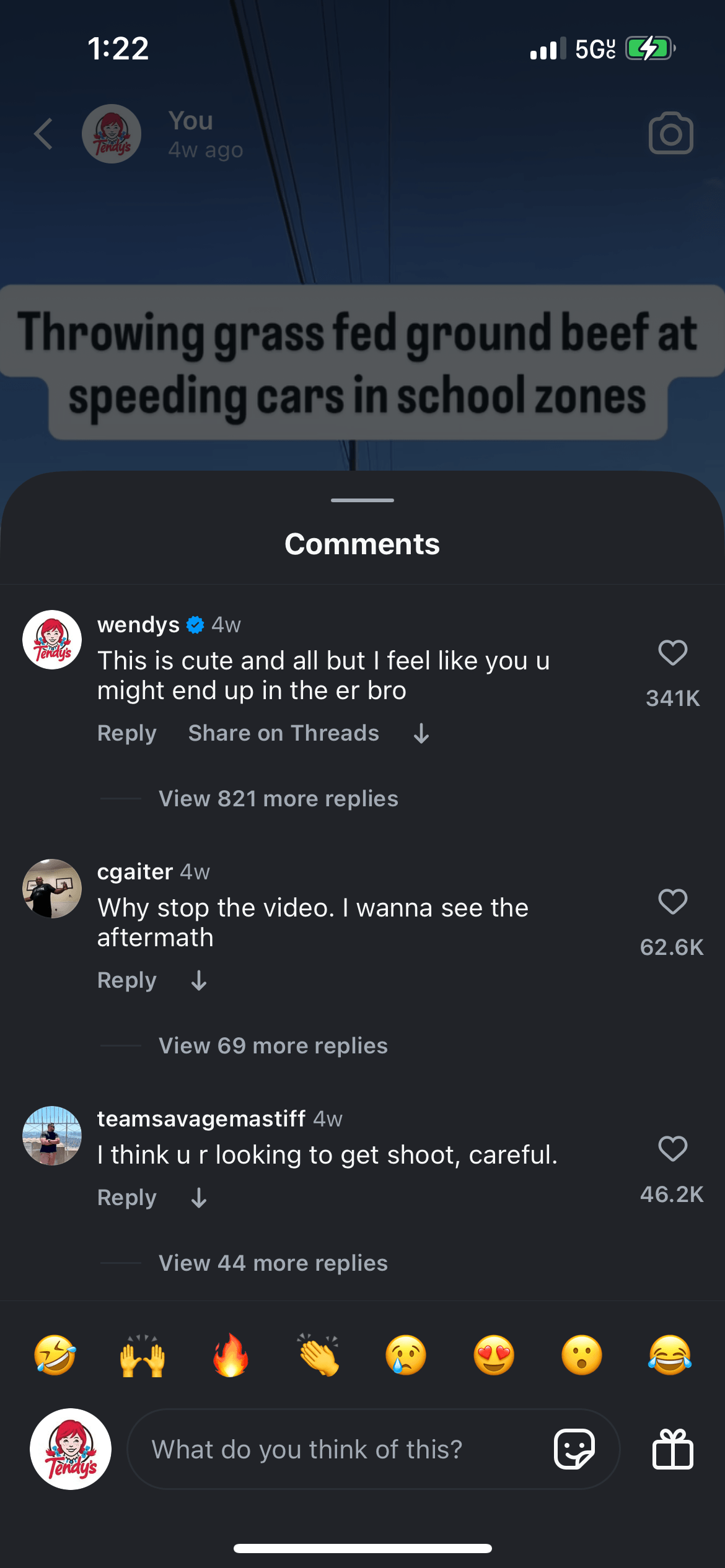Expand View 44 more replies
Screen dimensions: 725x1568
(x=273, y=1263)
